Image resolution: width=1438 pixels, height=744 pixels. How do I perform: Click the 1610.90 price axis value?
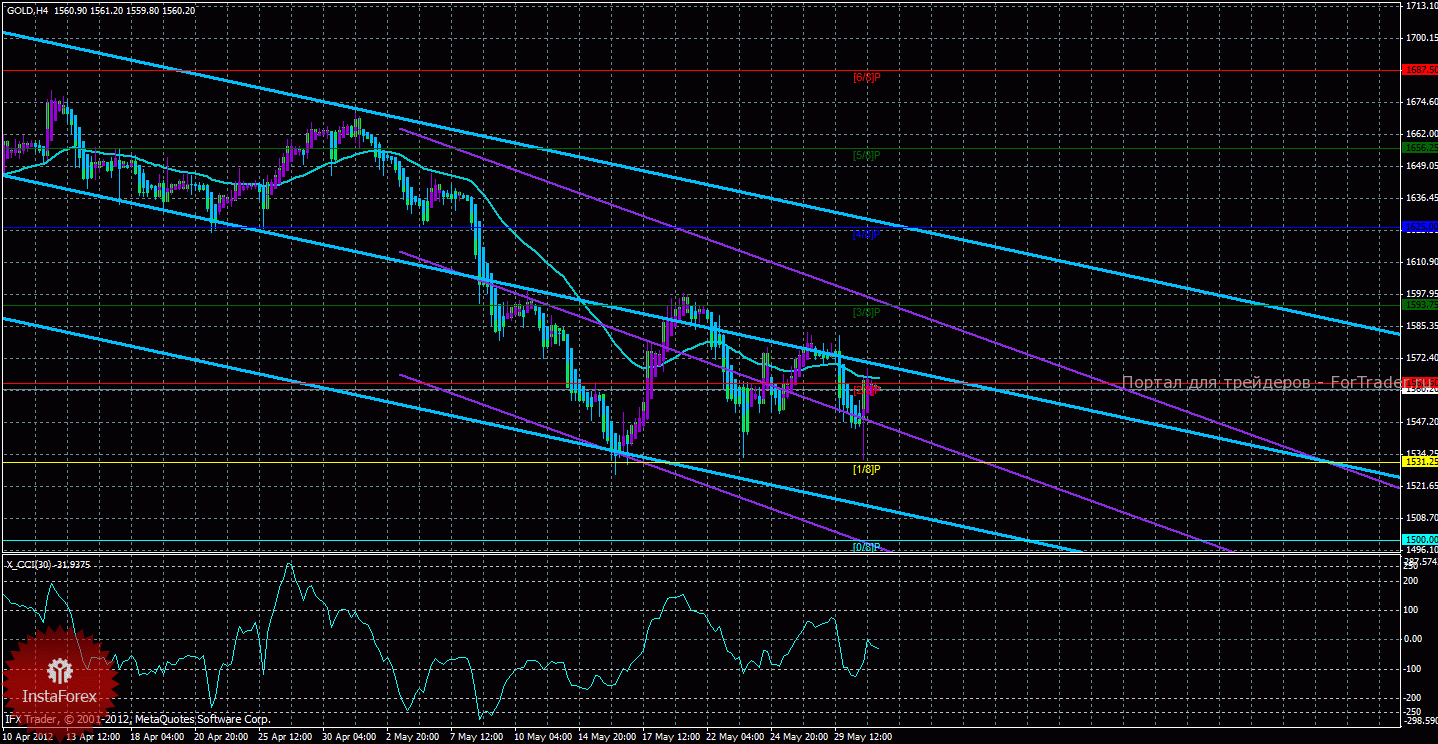[x=1421, y=262]
